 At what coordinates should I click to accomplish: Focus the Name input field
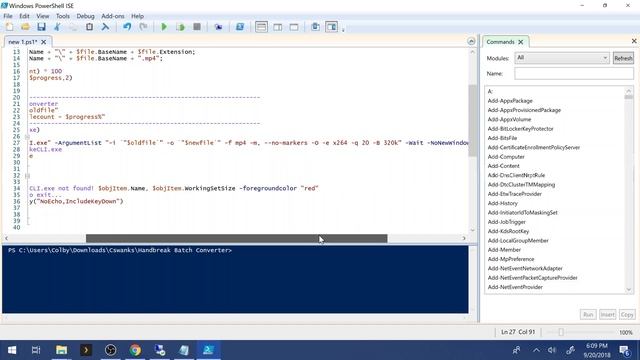point(573,73)
